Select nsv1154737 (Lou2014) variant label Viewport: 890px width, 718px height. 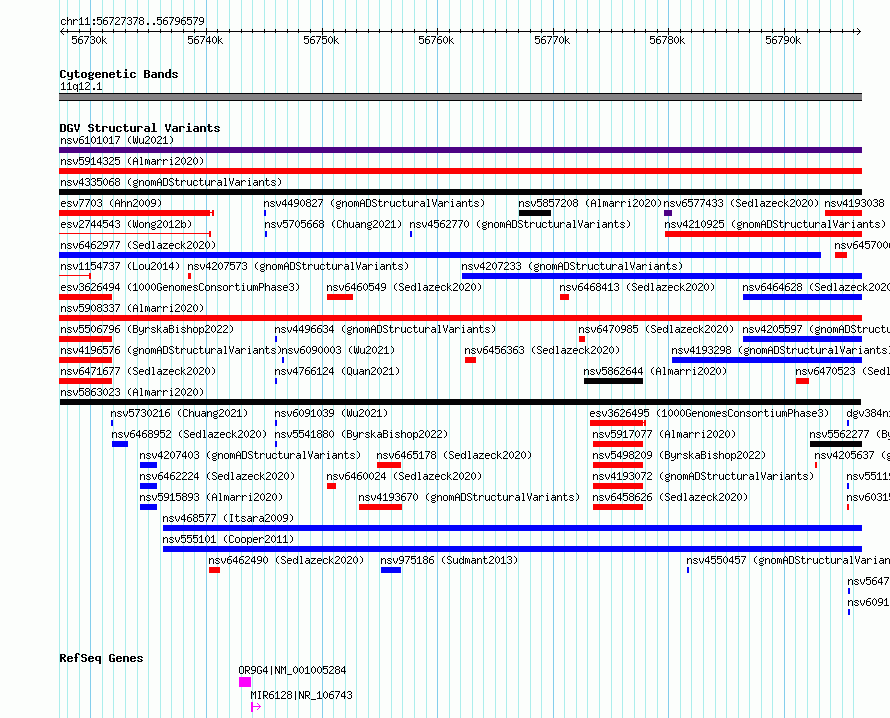pyautogui.click(x=120, y=266)
